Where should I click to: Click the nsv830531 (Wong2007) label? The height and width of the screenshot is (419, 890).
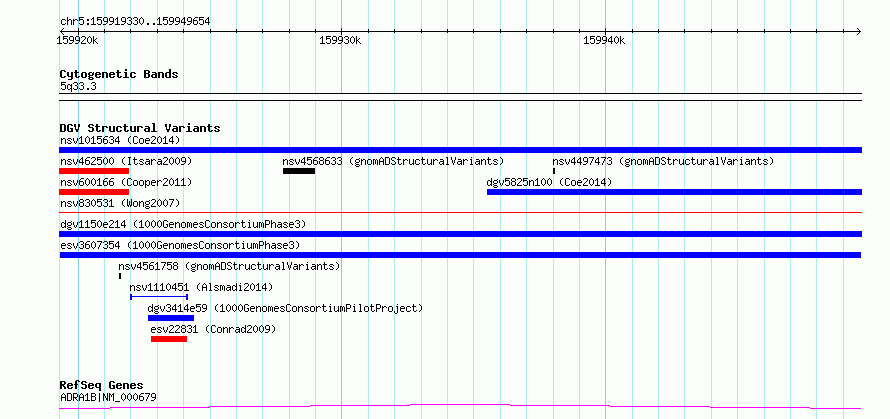point(120,203)
